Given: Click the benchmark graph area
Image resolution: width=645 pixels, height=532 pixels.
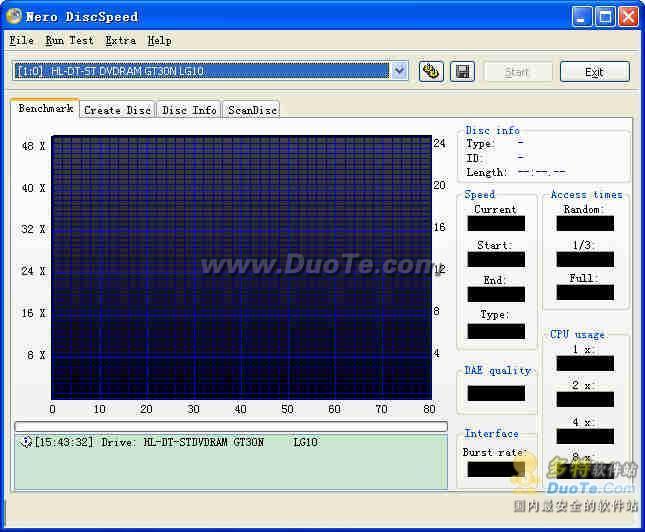Looking at the screenshot, I should pos(241,267).
